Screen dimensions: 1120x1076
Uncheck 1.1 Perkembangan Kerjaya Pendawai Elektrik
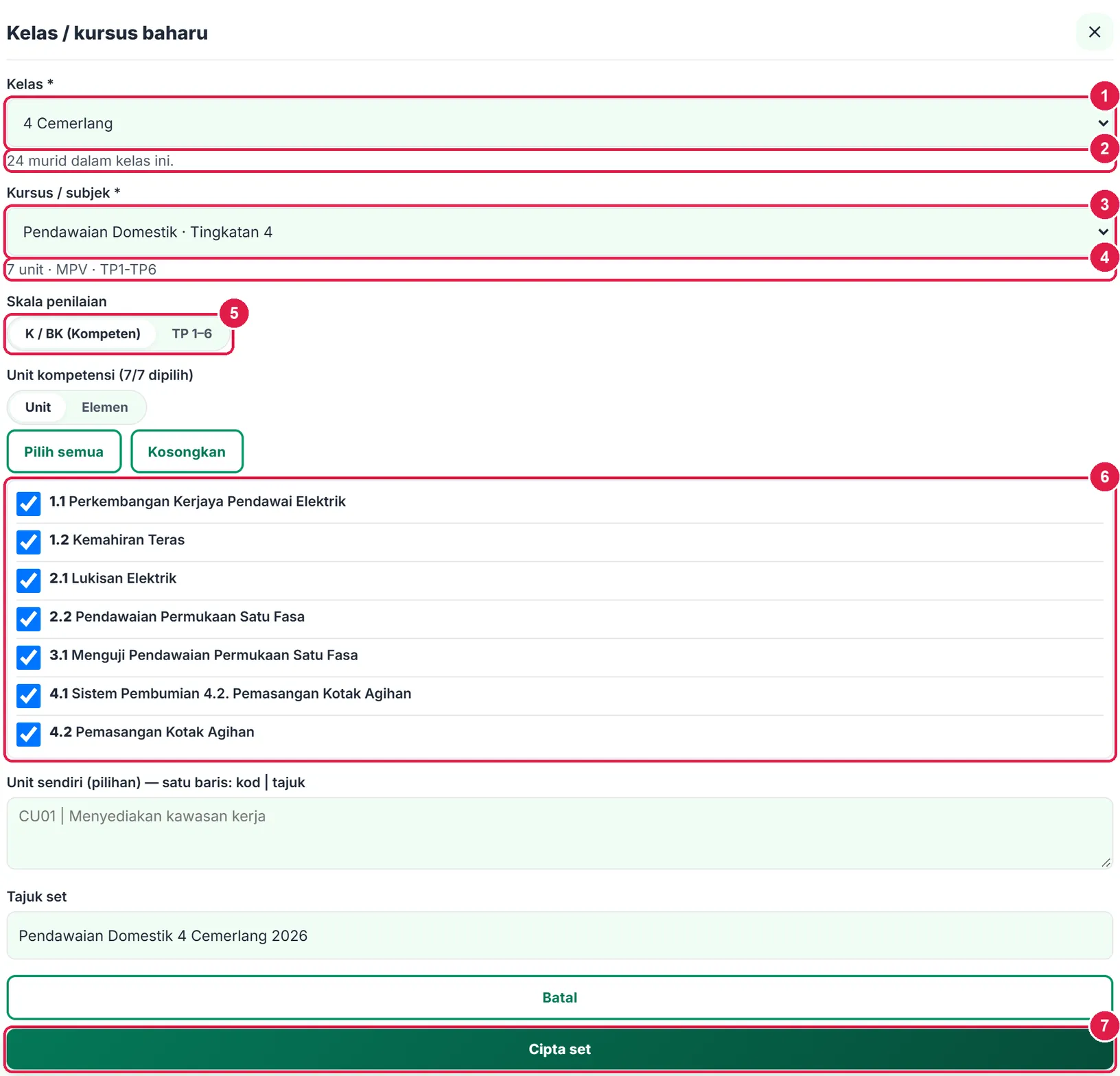28,503
